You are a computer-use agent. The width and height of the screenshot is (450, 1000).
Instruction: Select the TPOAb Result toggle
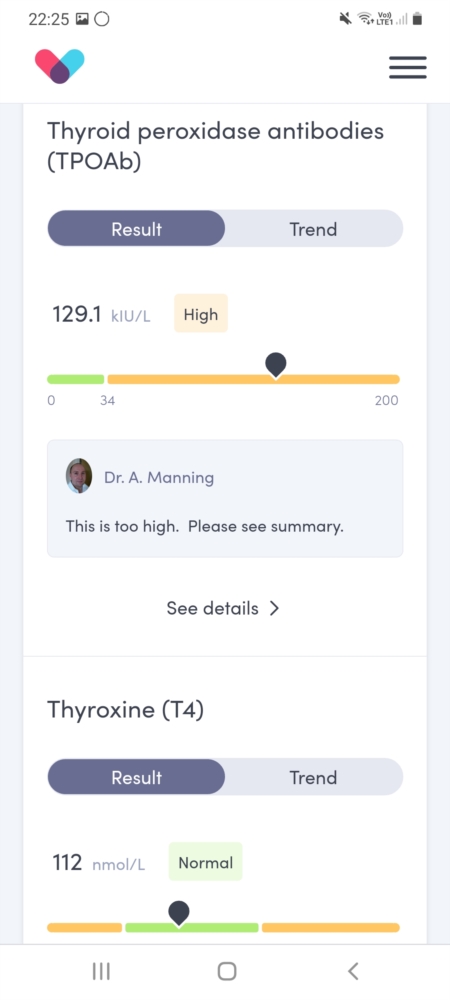(136, 229)
